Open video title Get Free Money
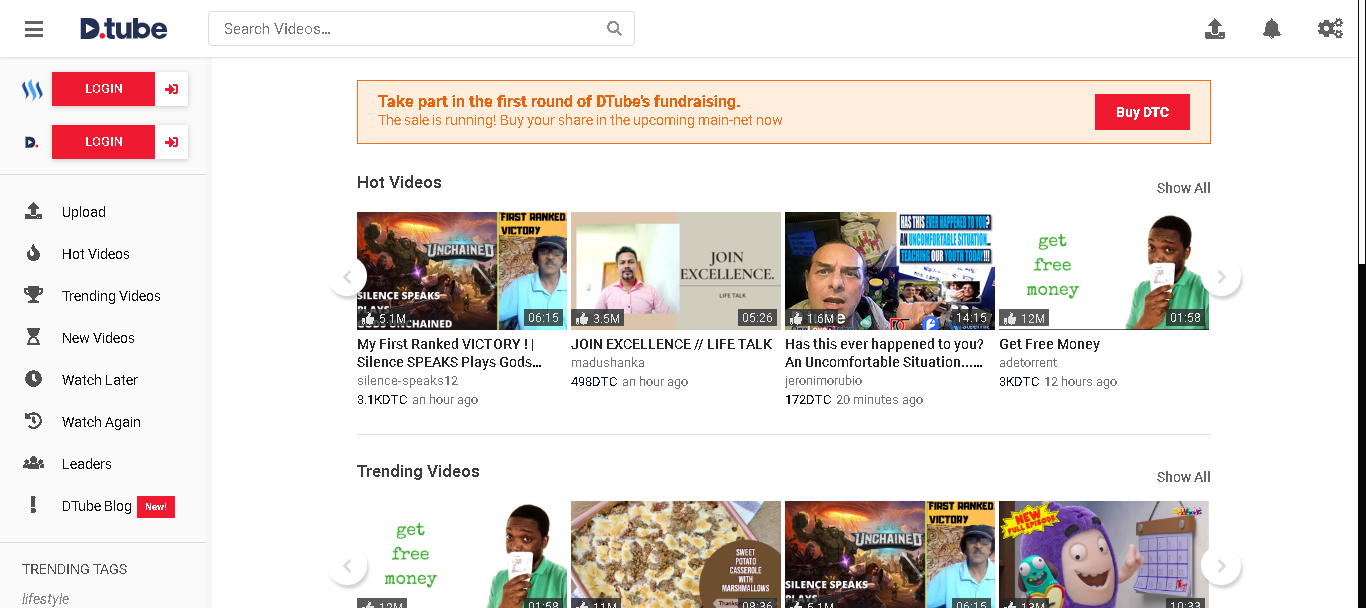This screenshot has height=608, width=1366. (1050, 344)
